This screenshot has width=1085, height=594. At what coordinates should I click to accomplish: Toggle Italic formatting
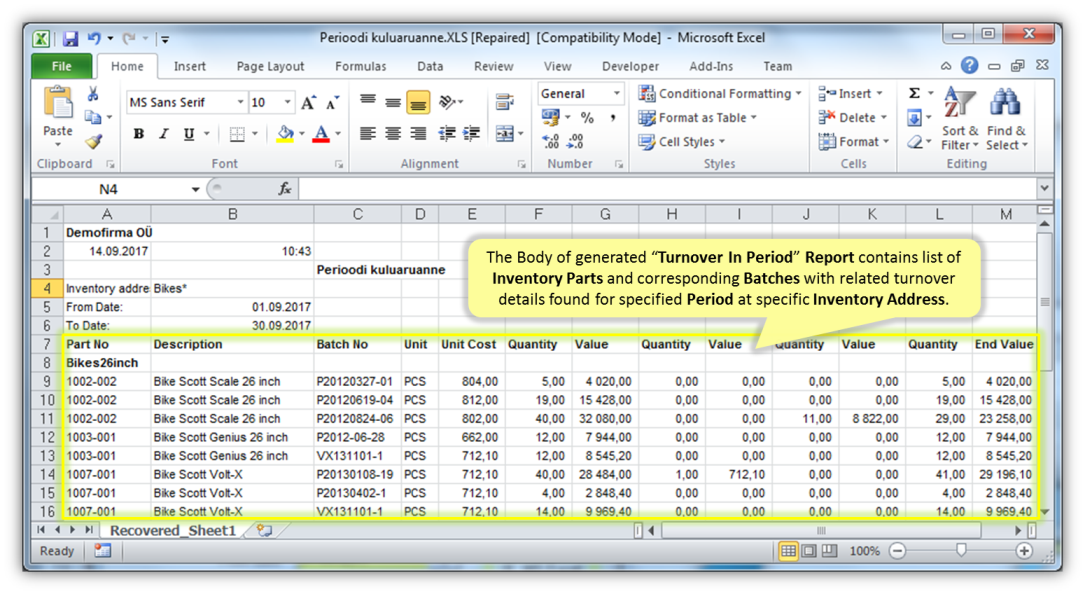[x=163, y=134]
